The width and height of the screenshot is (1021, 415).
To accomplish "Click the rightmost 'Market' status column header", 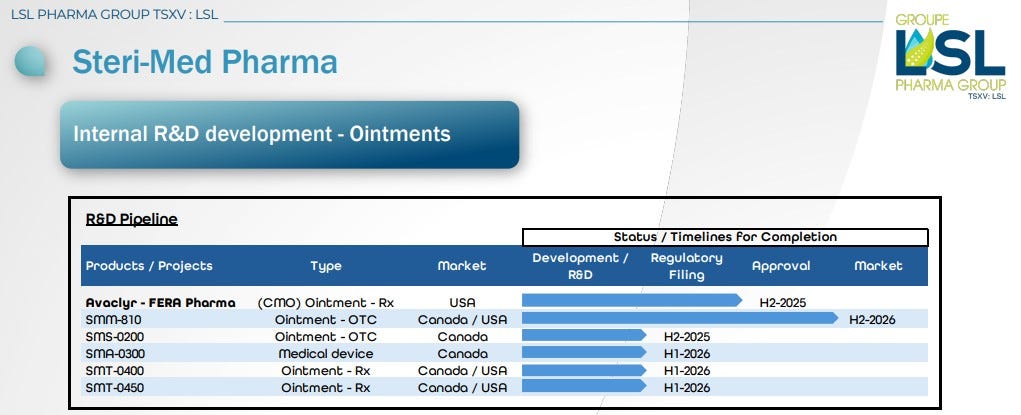I will (x=878, y=266).
